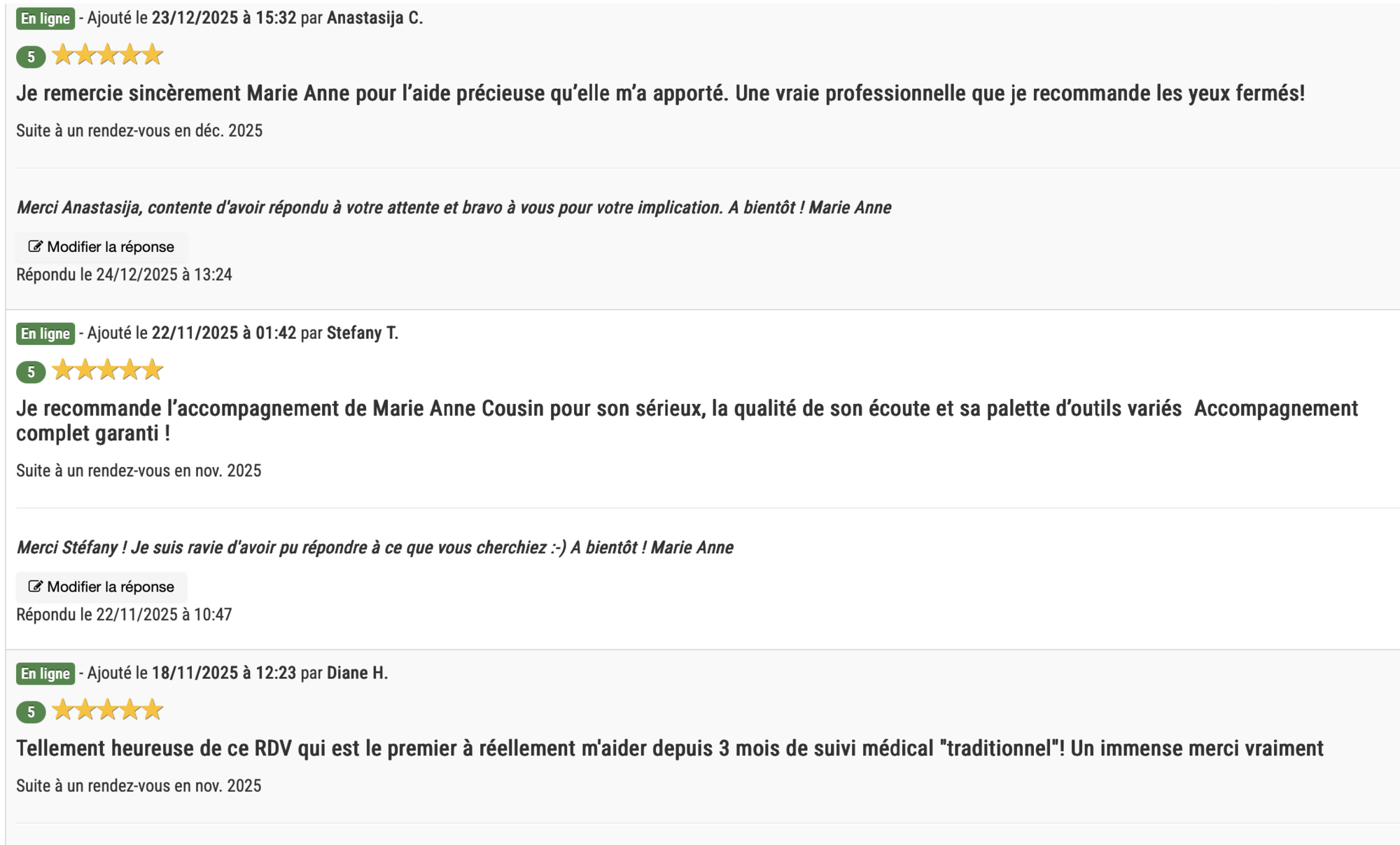Click the 5 rating badge on Anastasija's review

31,57
